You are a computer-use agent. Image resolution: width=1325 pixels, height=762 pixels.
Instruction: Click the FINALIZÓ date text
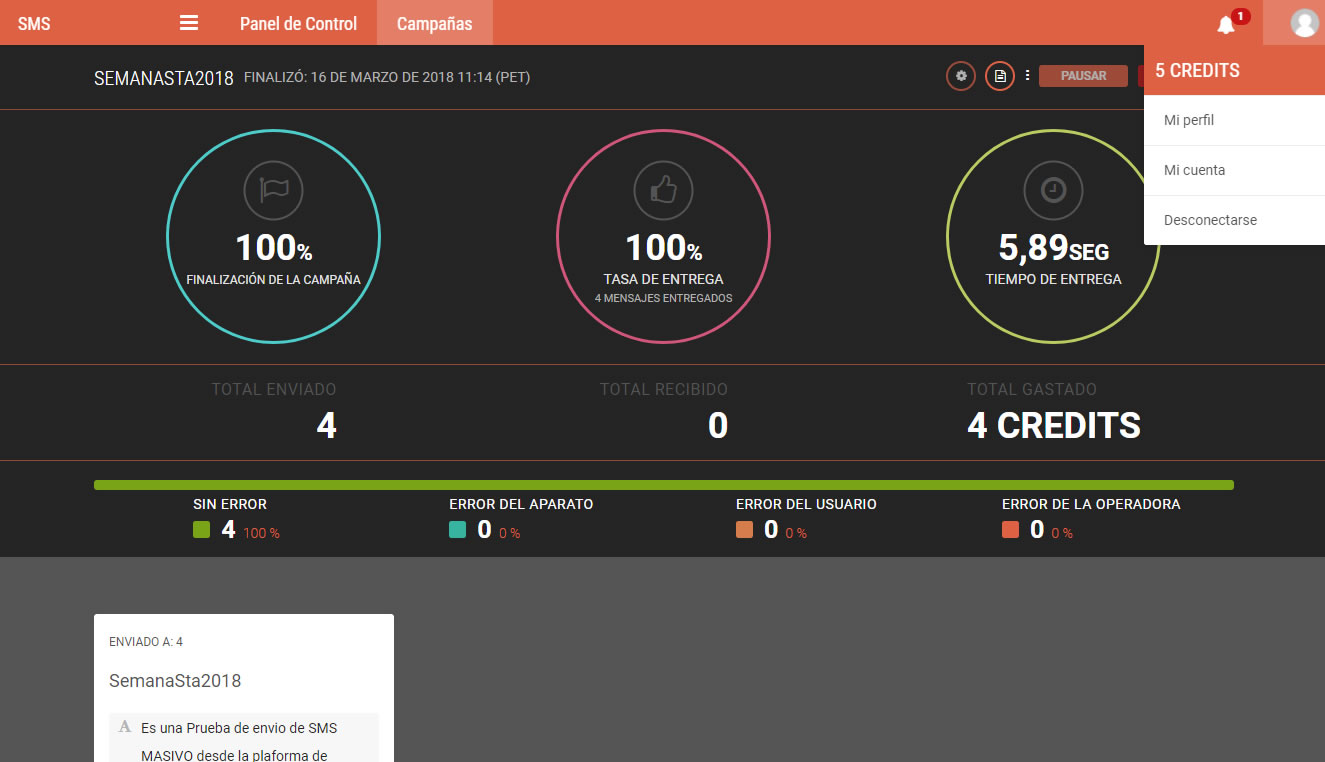coord(387,77)
